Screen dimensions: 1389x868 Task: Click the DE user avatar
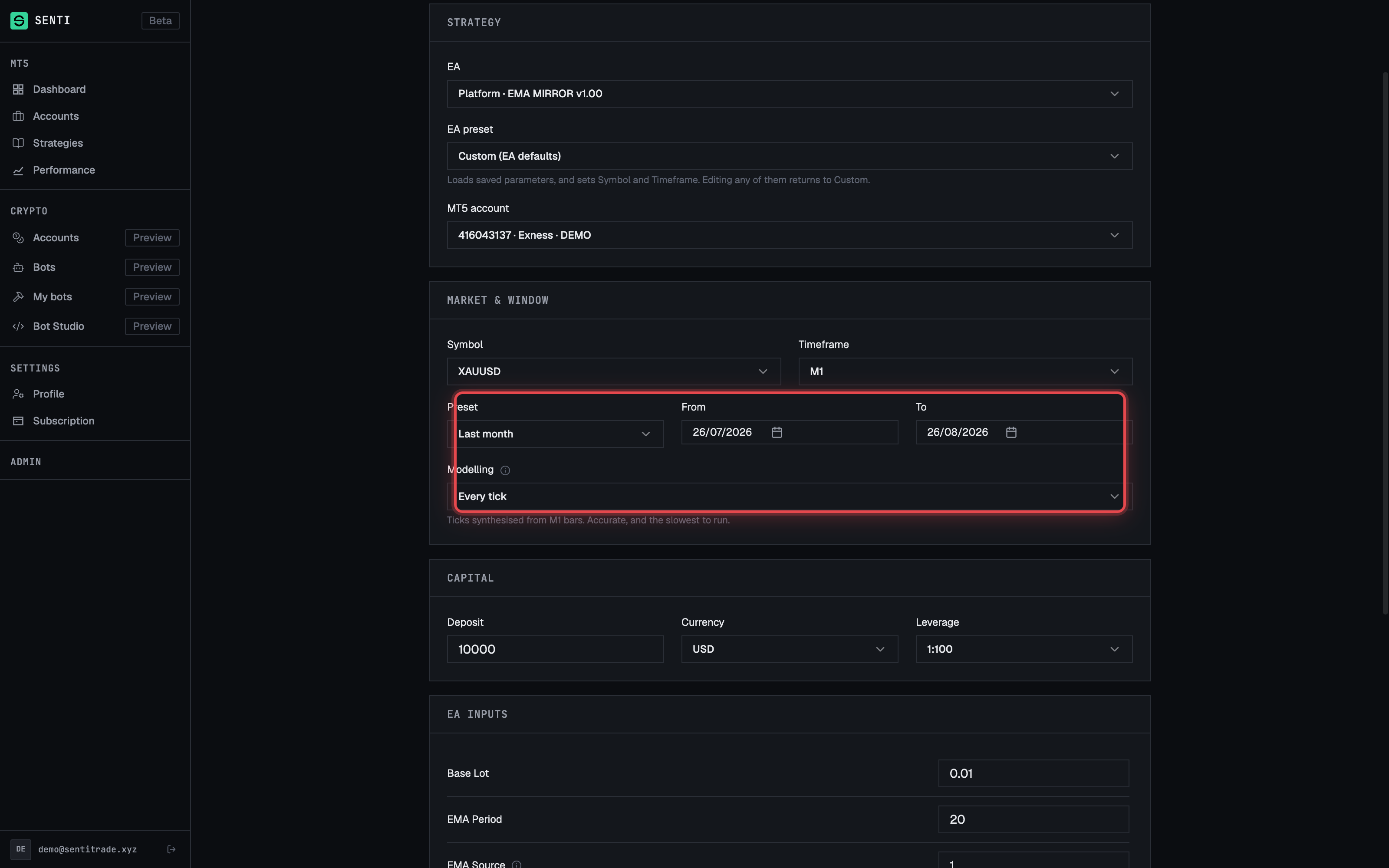pos(21,849)
